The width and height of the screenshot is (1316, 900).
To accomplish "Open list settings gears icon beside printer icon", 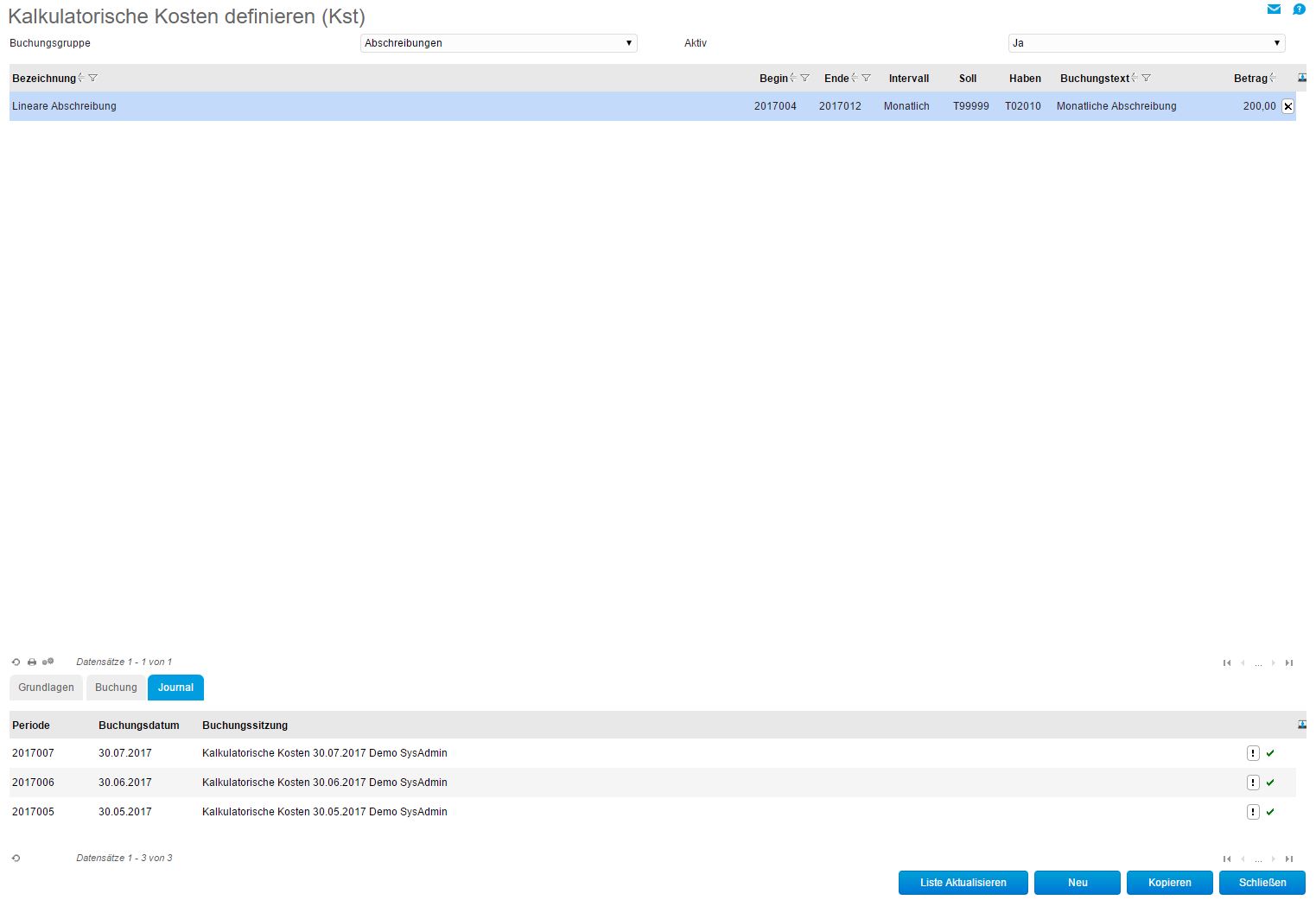I will [48, 662].
